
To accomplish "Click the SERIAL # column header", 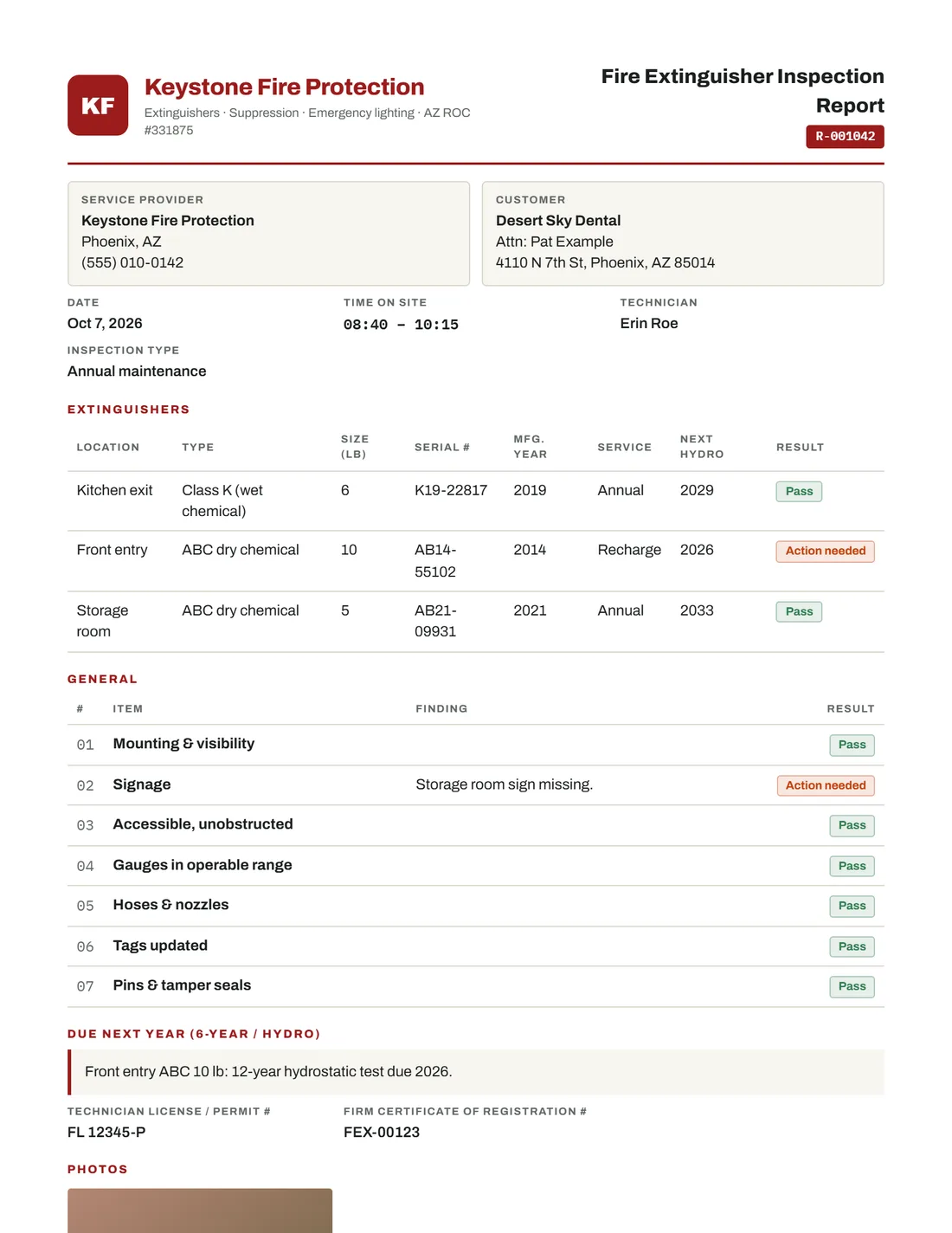I will click(441, 448).
